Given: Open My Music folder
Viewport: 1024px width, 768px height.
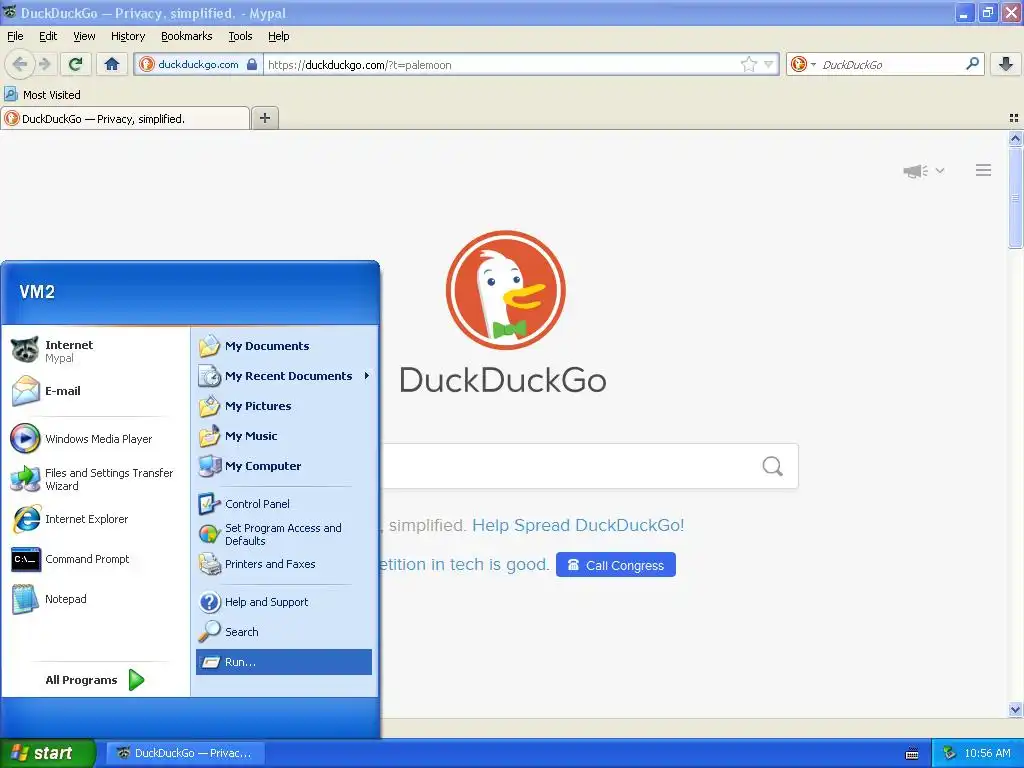Looking at the screenshot, I should pyautogui.click(x=284, y=436).
